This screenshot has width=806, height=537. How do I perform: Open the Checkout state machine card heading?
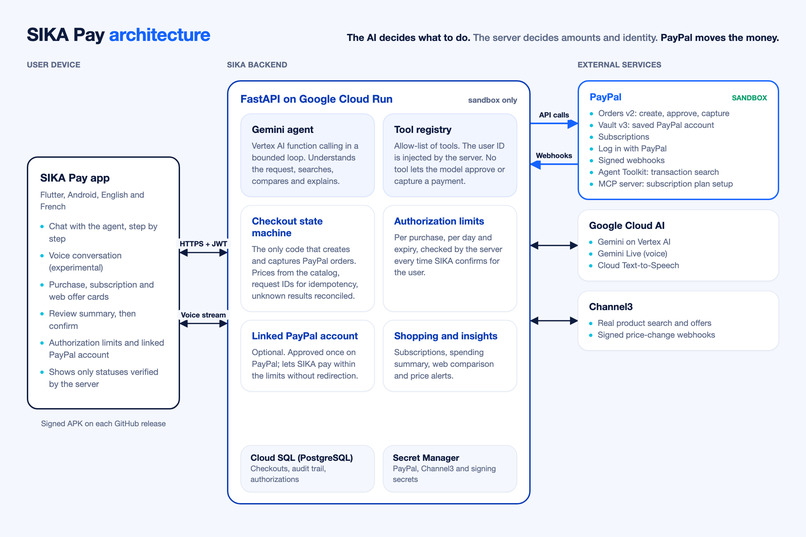pyautogui.click(x=287, y=227)
